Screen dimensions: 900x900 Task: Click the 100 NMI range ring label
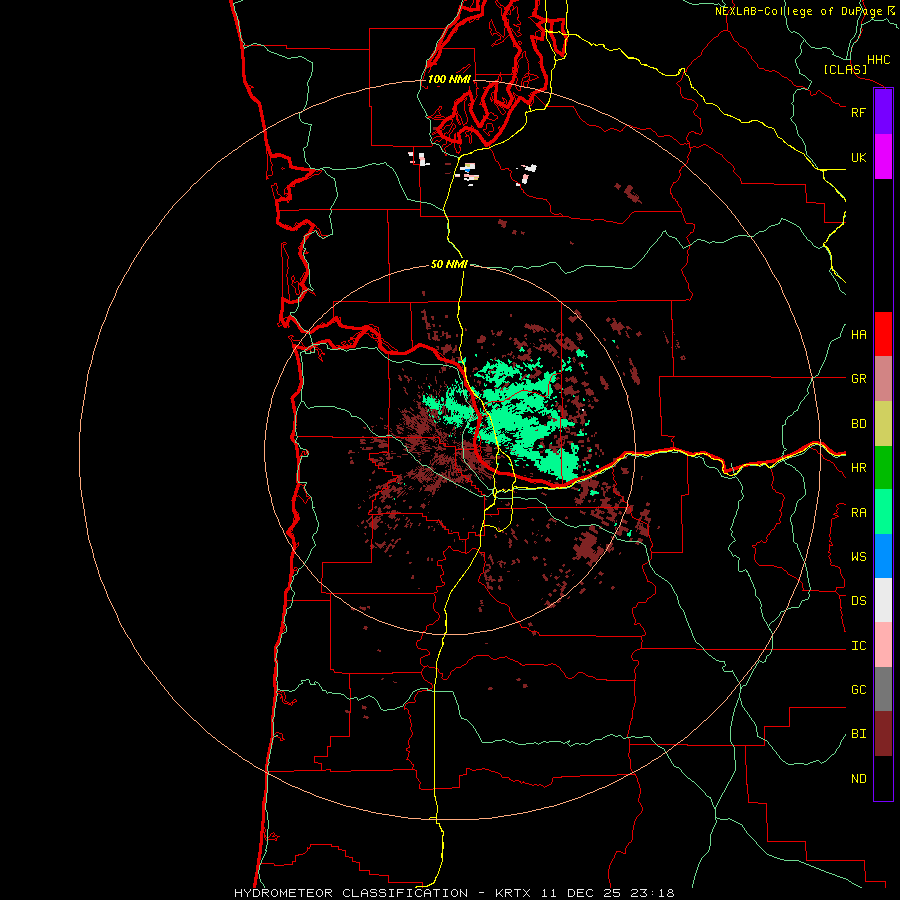(449, 79)
